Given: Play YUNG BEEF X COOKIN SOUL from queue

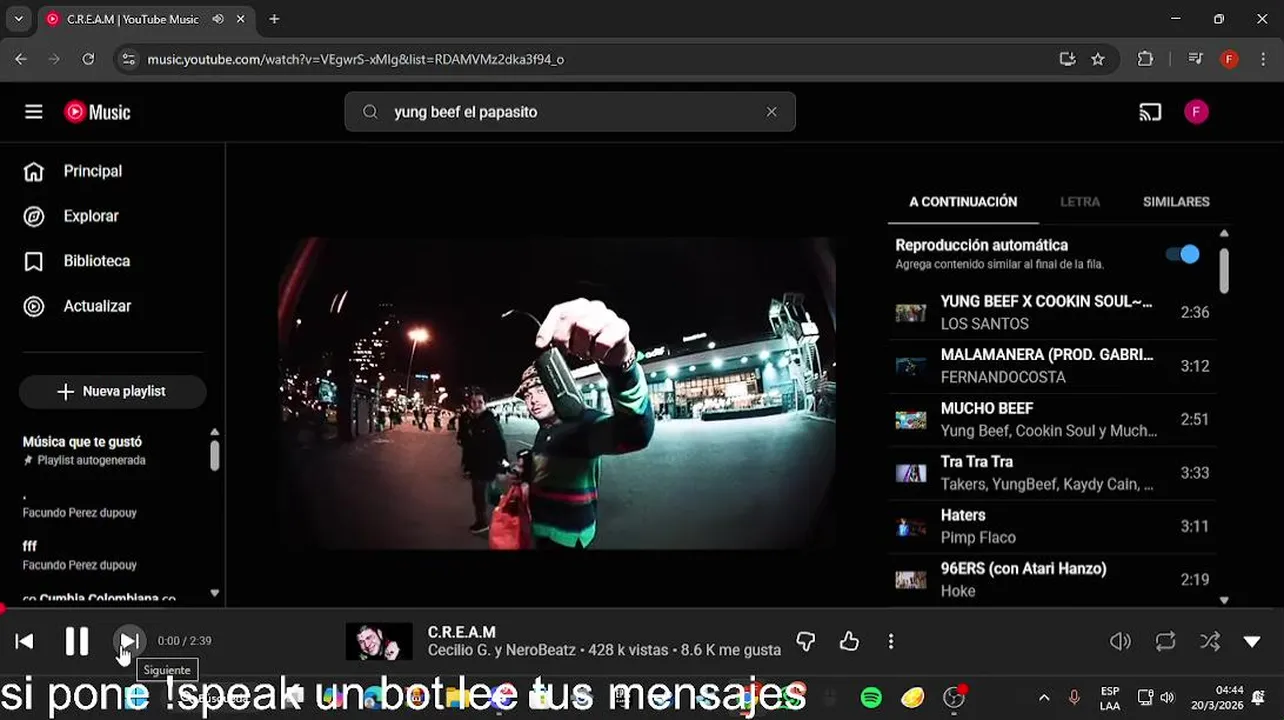Looking at the screenshot, I should tap(1053, 312).
